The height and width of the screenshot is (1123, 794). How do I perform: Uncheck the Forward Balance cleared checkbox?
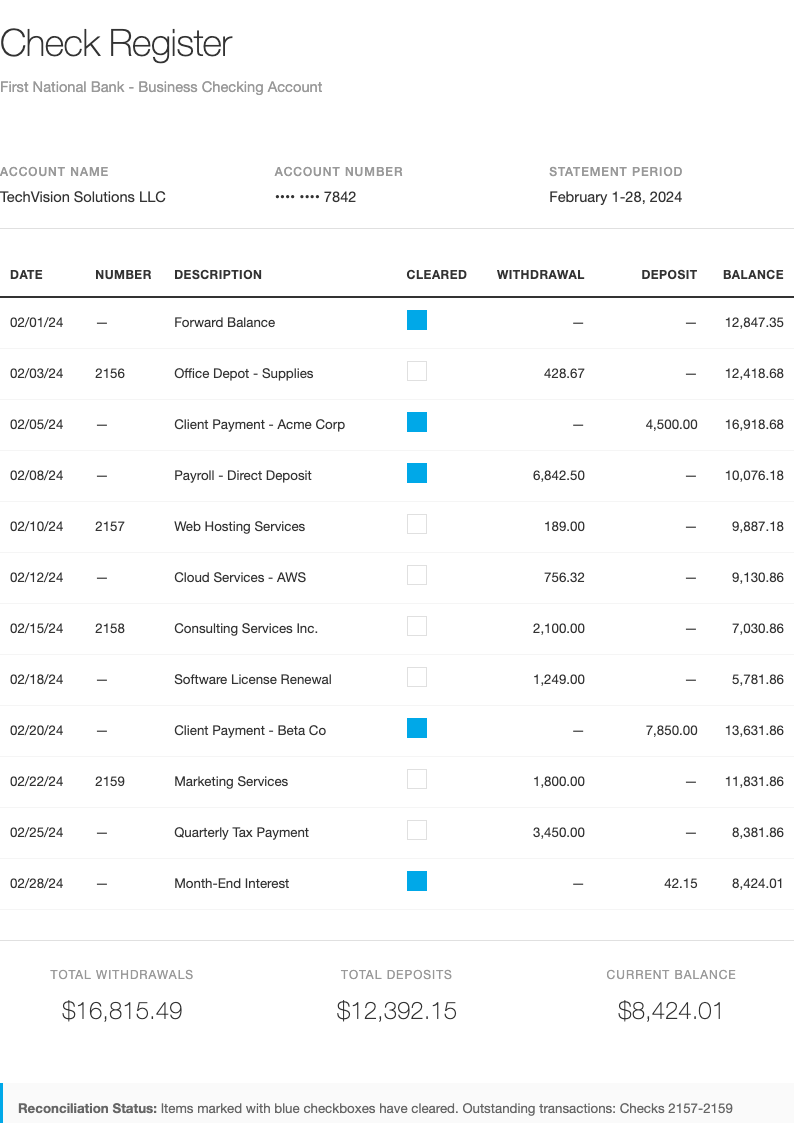[417, 319]
